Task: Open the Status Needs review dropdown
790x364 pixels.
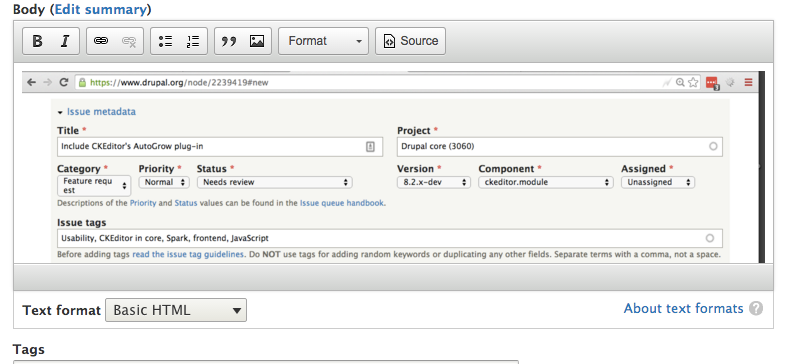Action: (x=275, y=182)
